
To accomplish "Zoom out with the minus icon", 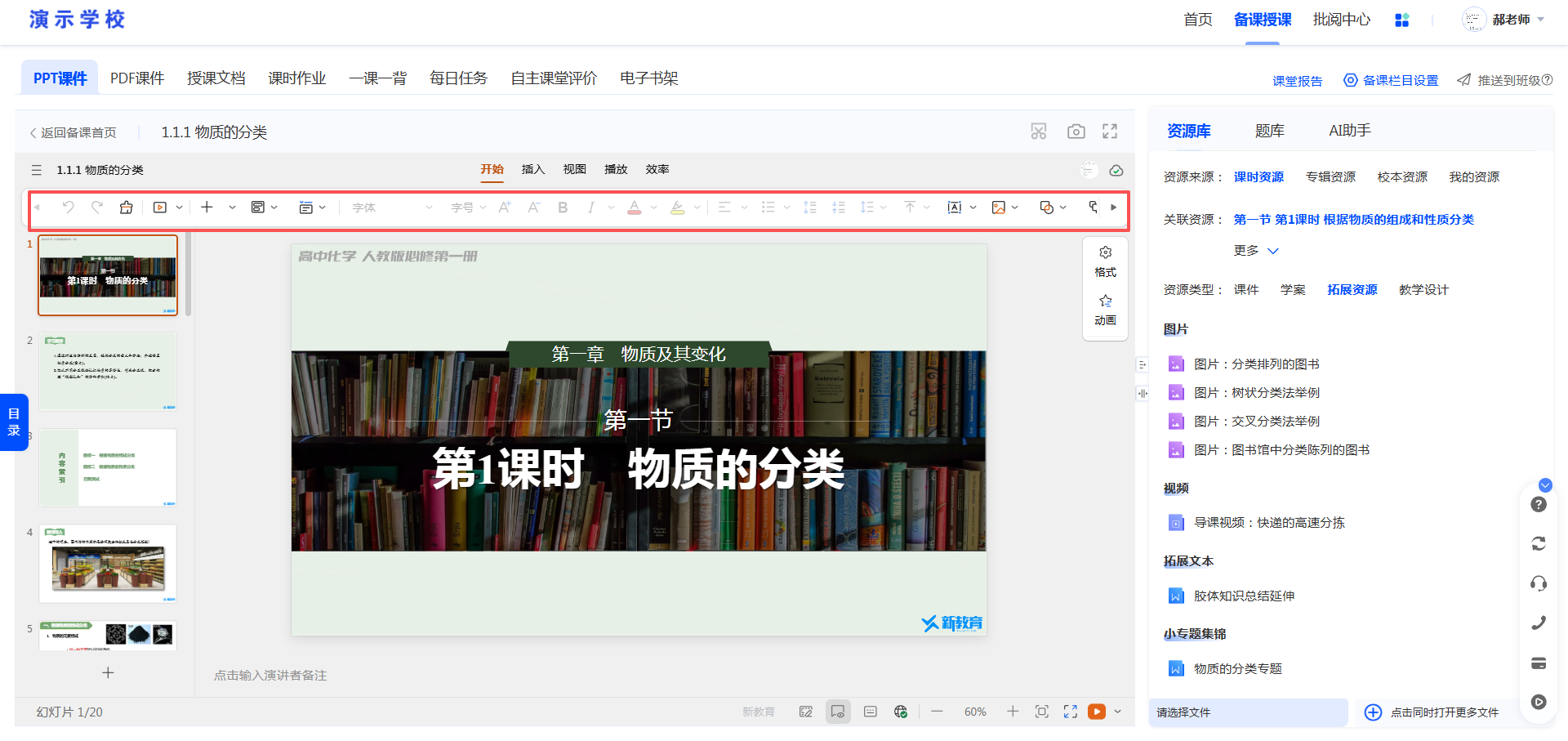I will 937,712.
